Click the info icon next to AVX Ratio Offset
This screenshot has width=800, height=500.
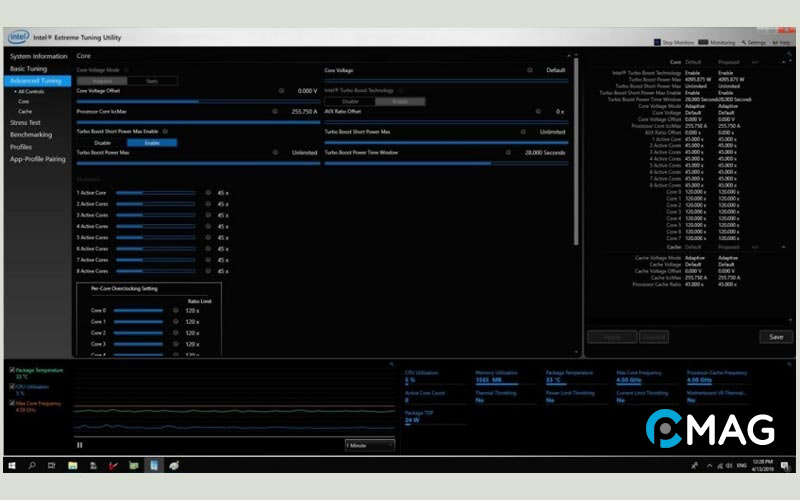coord(538,111)
